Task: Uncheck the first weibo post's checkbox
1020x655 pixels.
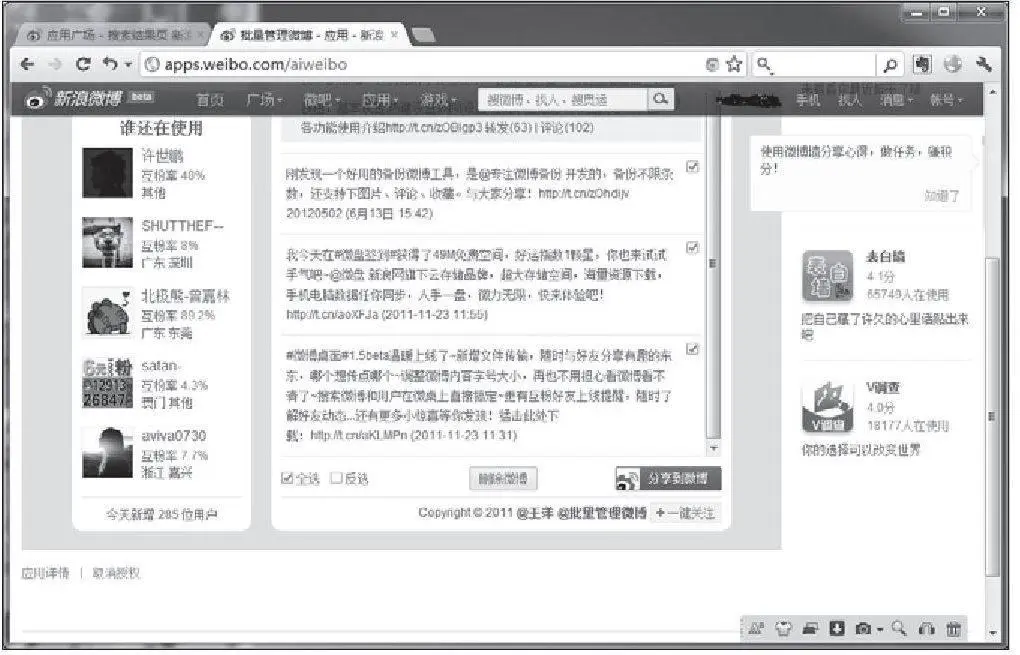Action: tap(693, 166)
